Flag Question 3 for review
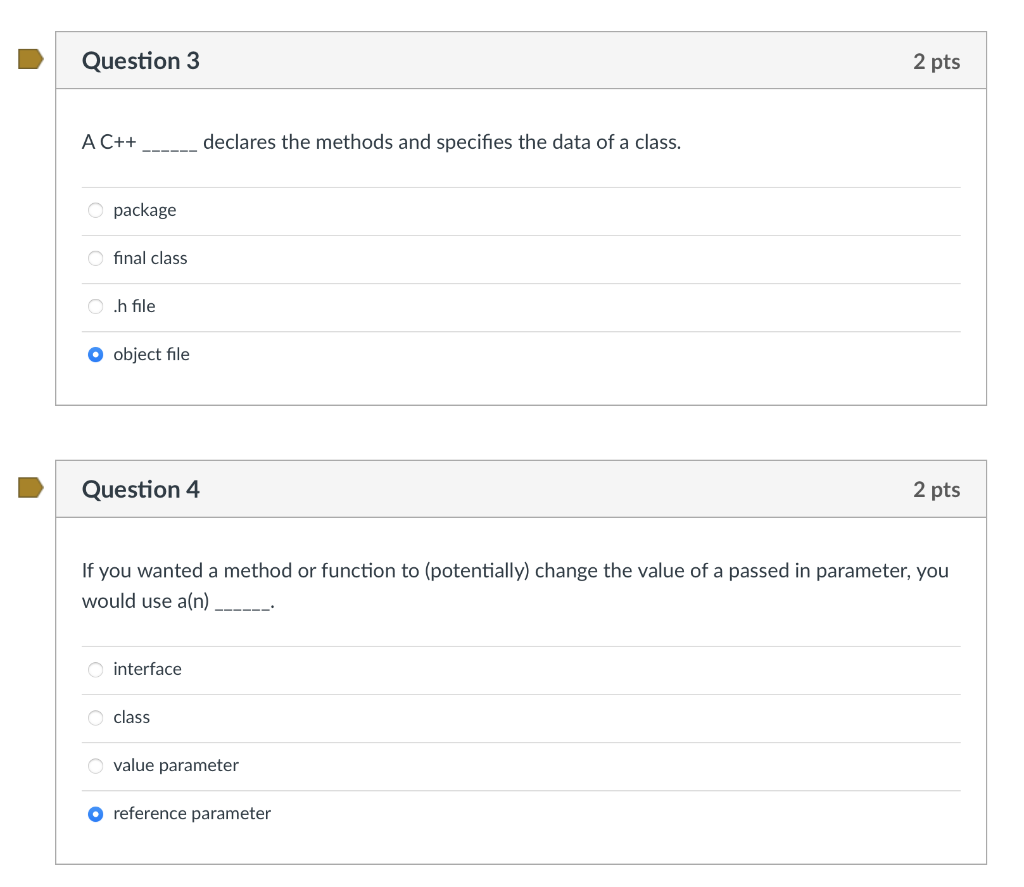Screen dimensions: 1024x887 (x=31, y=60)
